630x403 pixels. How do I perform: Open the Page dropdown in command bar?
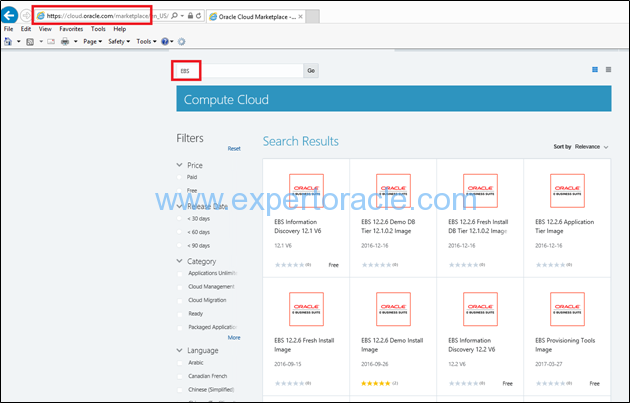click(x=92, y=41)
